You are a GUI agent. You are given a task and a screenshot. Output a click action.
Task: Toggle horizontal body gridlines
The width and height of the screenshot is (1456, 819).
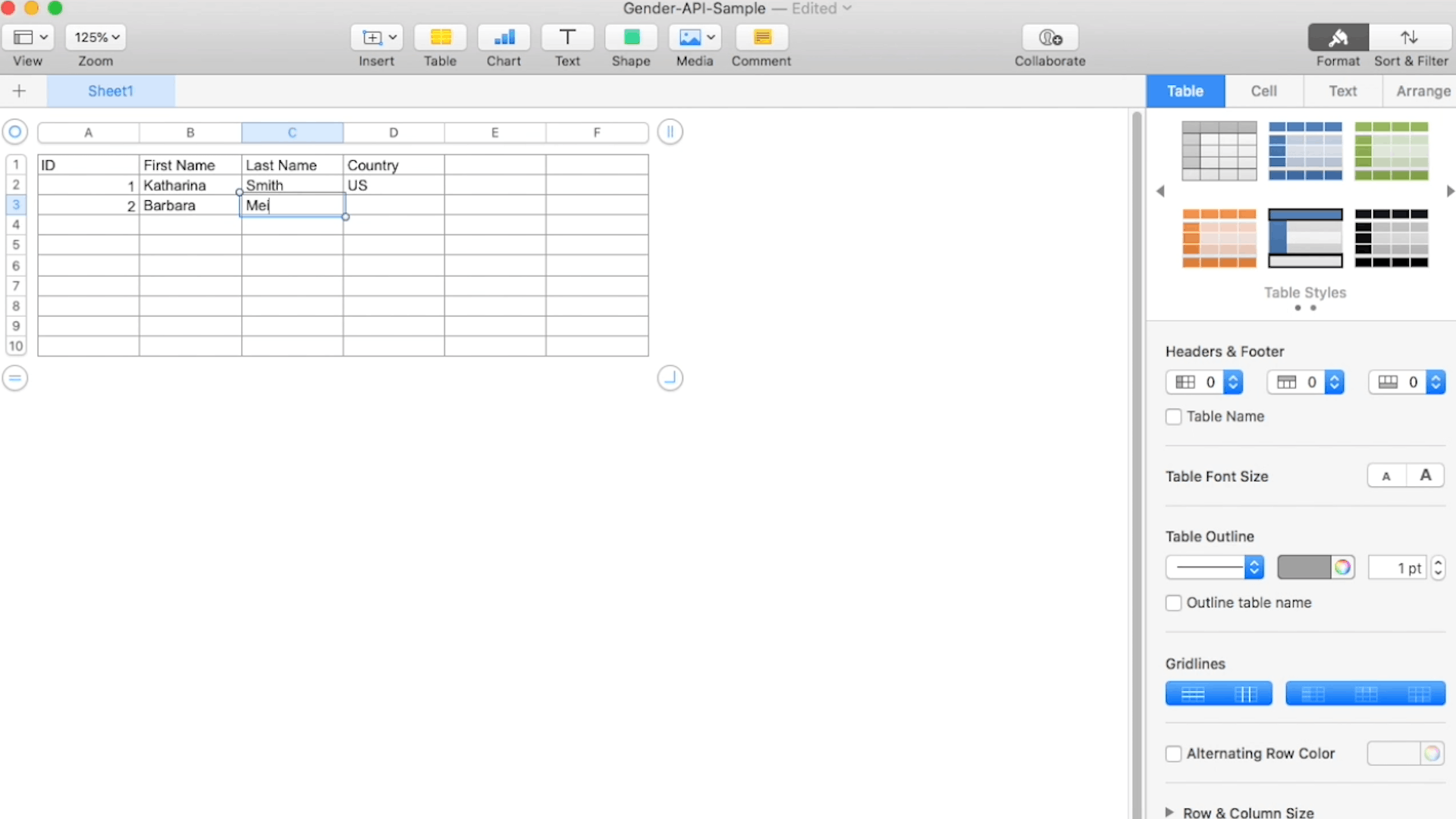click(x=1193, y=694)
